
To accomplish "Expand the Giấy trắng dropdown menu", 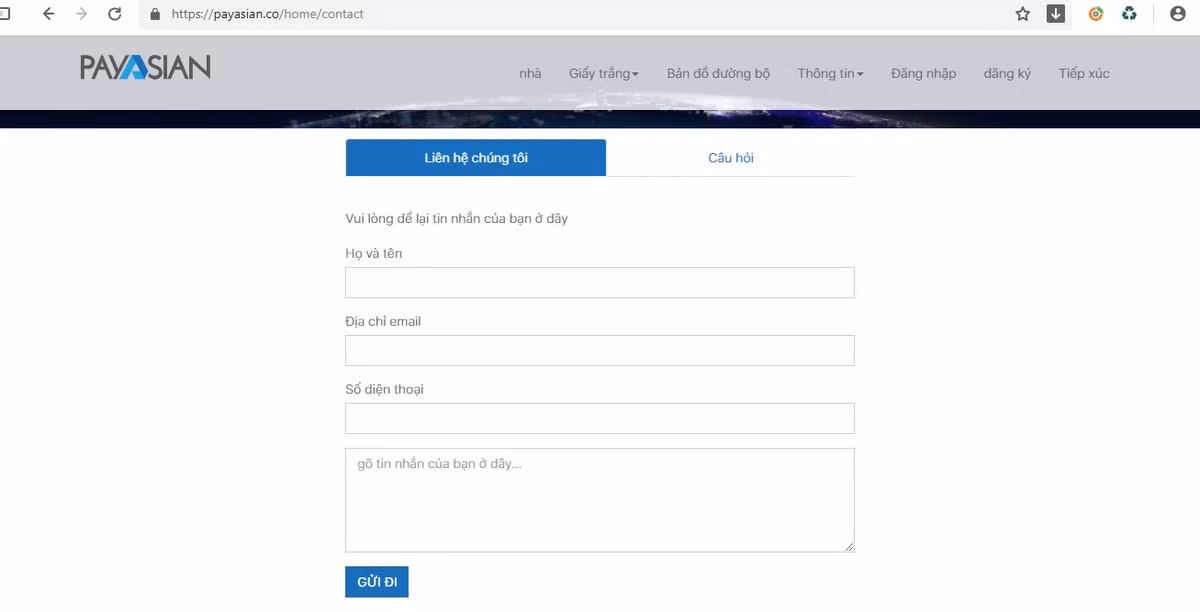I will coord(603,73).
